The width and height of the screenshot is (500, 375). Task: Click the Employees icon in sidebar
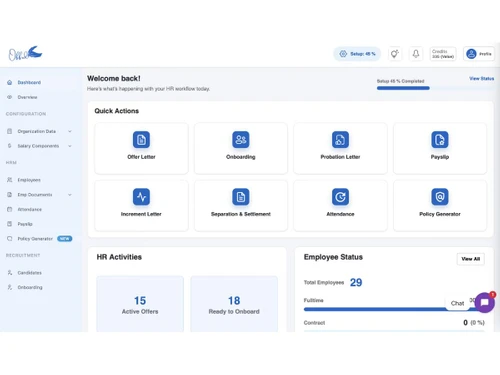tap(10, 180)
